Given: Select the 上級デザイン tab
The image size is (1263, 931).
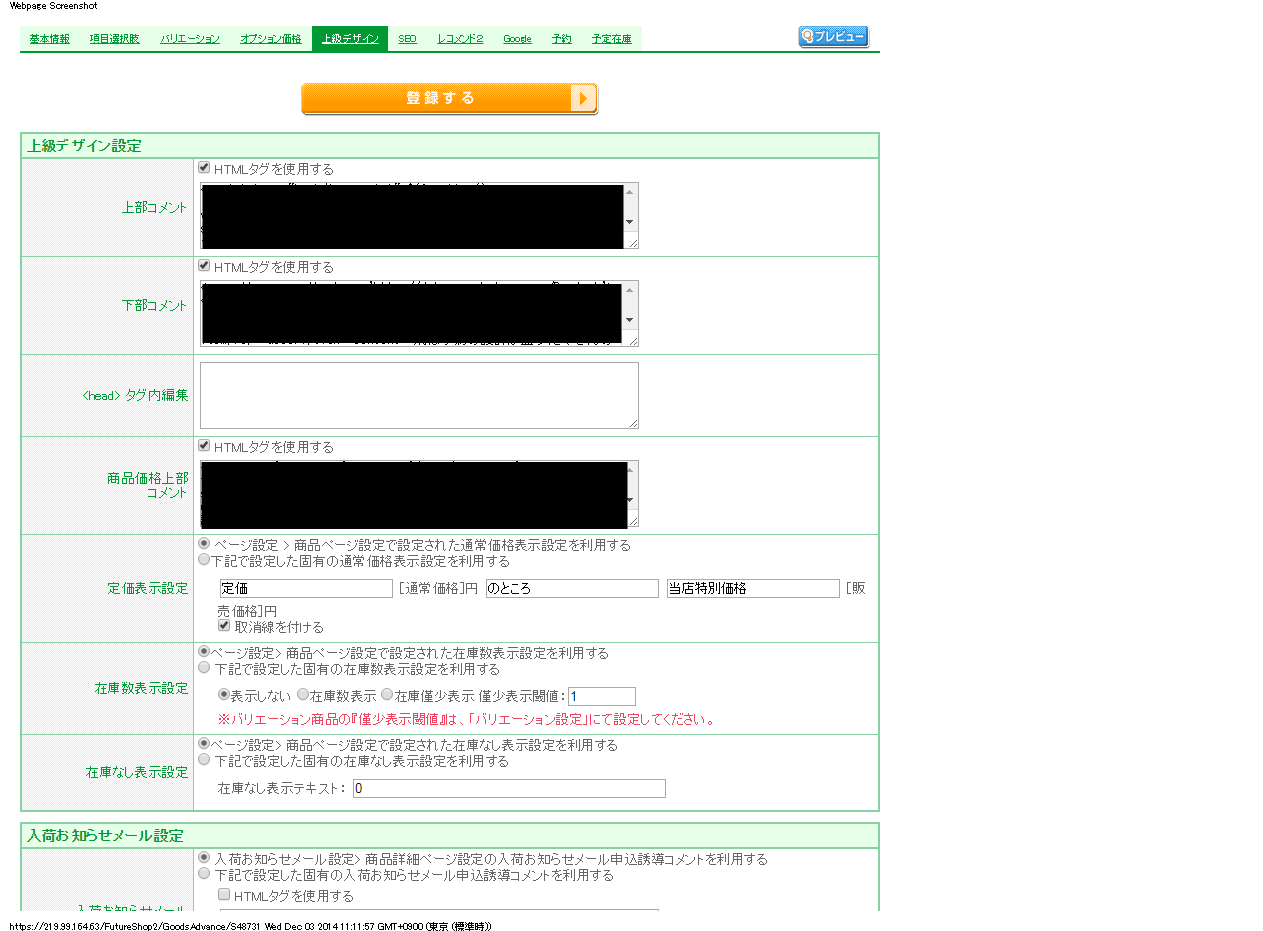Looking at the screenshot, I should [x=350, y=39].
